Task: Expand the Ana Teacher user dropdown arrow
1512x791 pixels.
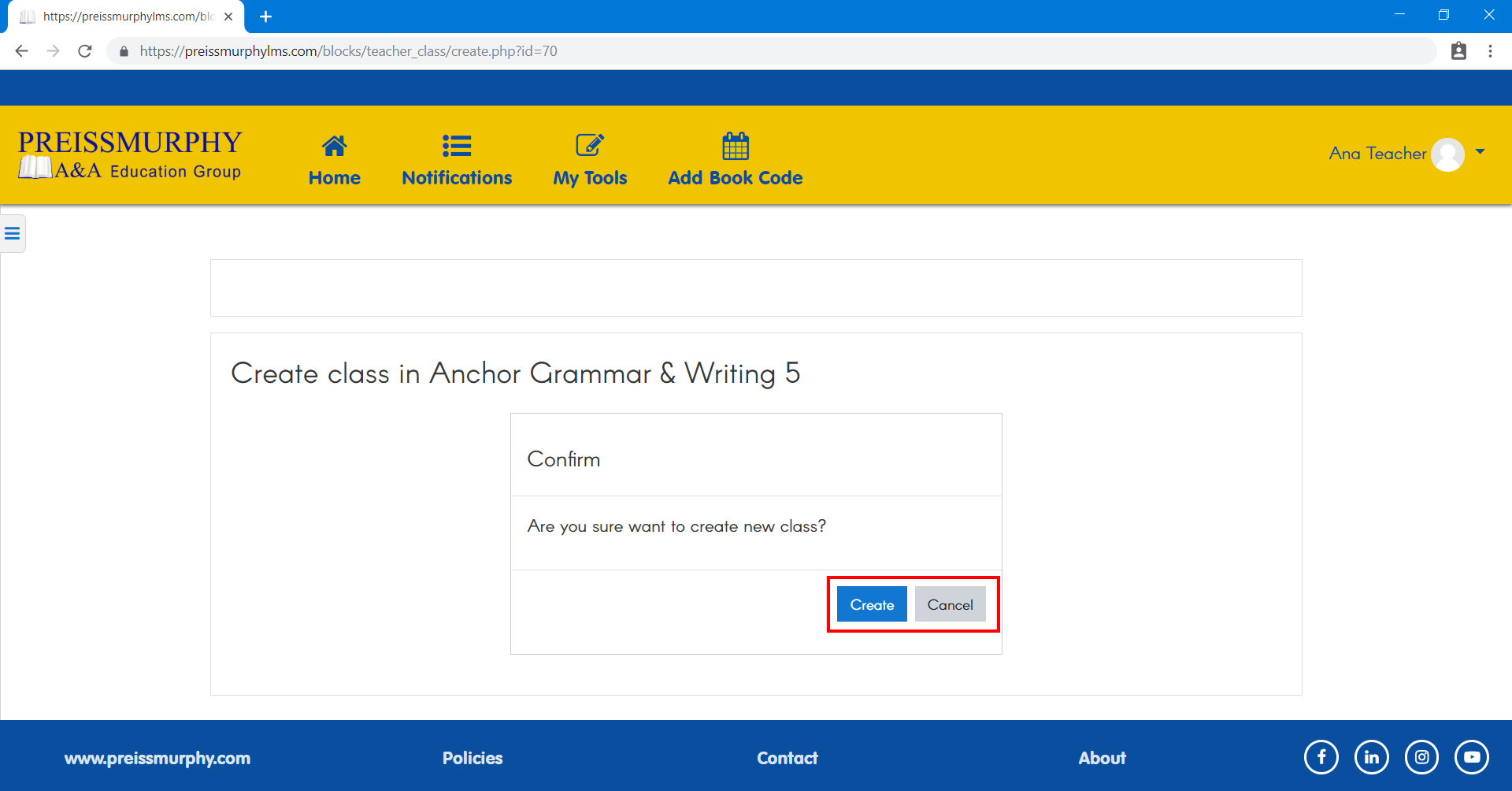Action: tap(1480, 152)
